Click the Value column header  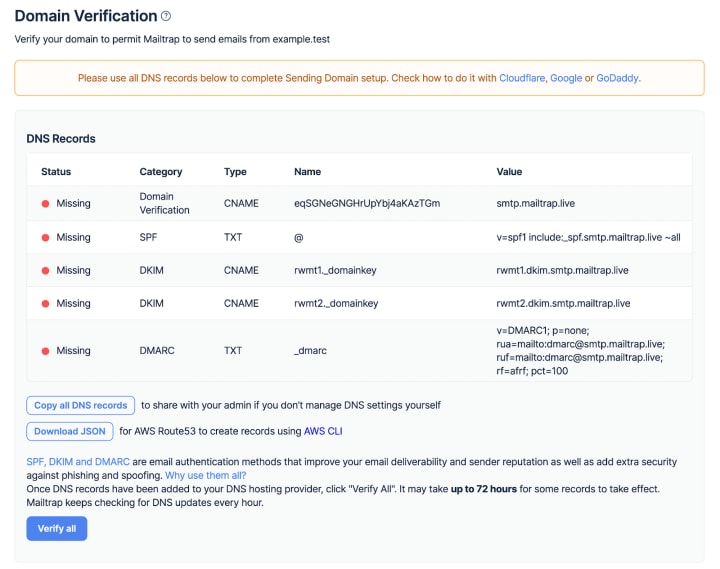click(509, 172)
